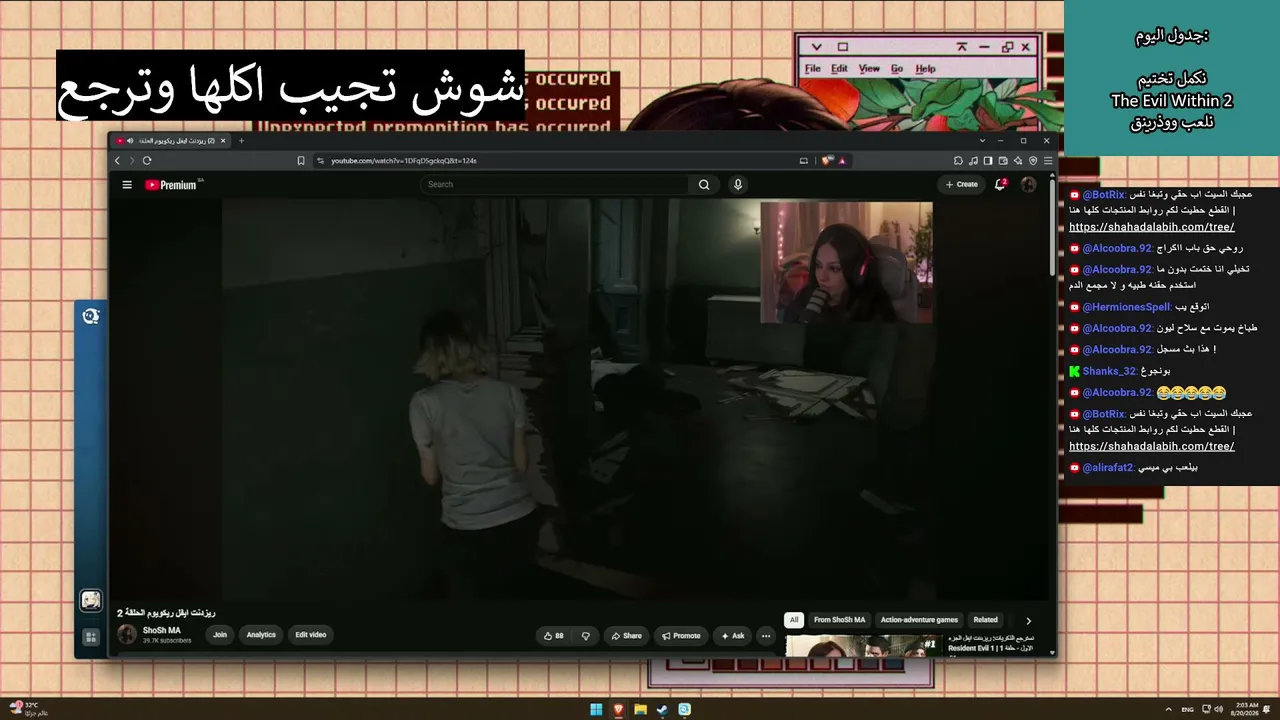Open YouTube notifications bell

1000,184
